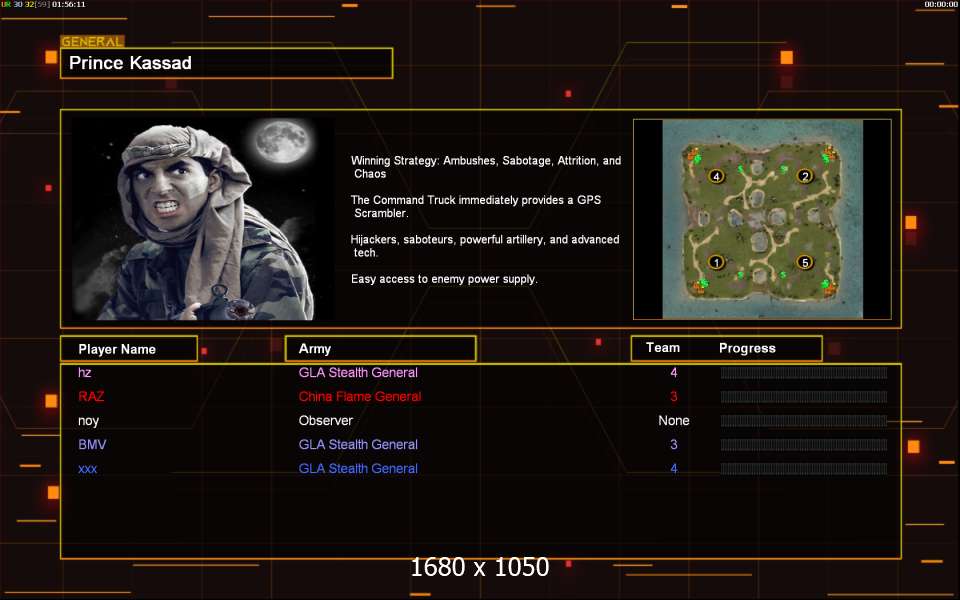Click the loading progress bar for hz

click(804, 373)
